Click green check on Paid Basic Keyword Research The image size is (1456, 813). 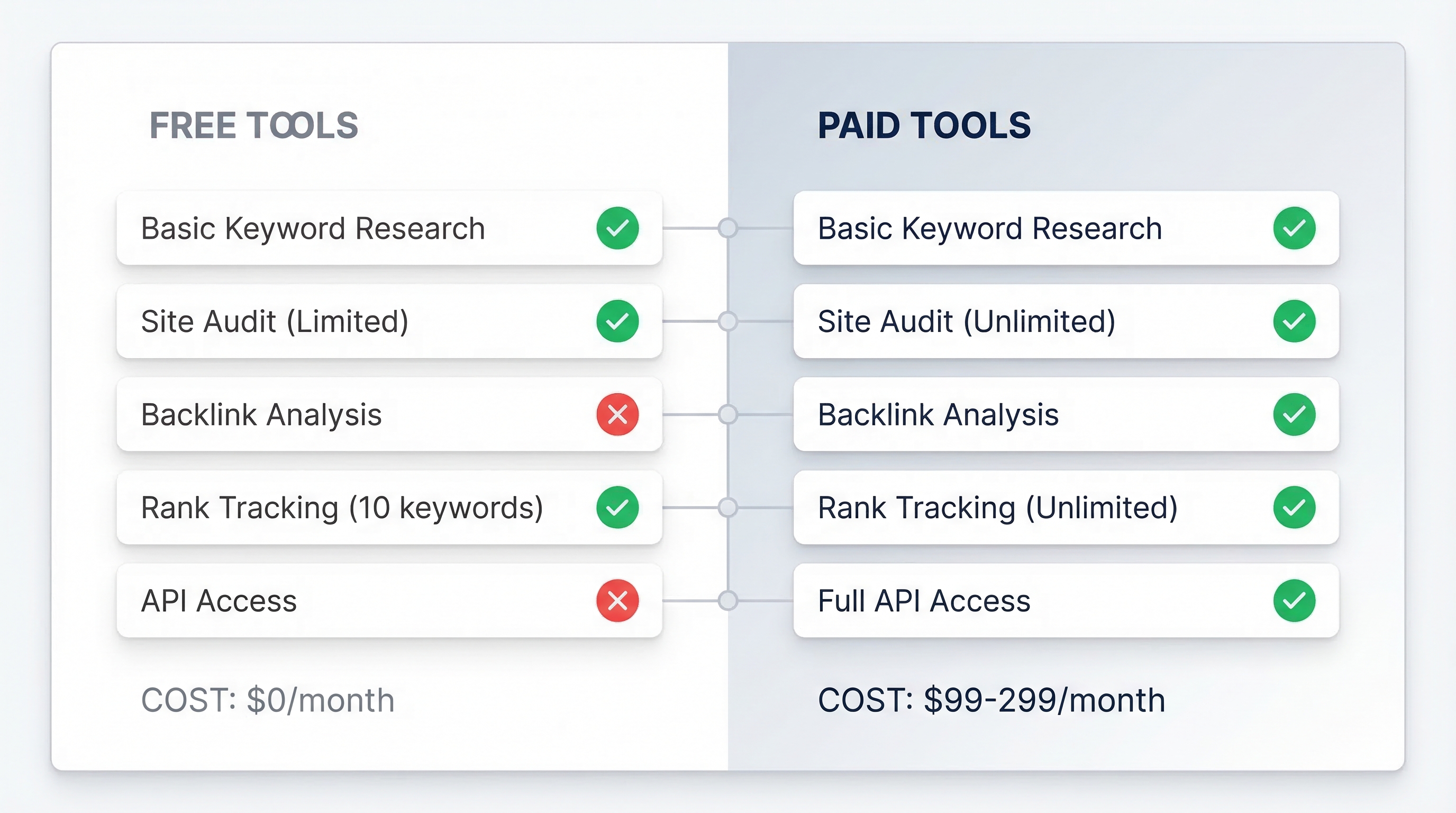(1294, 228)
